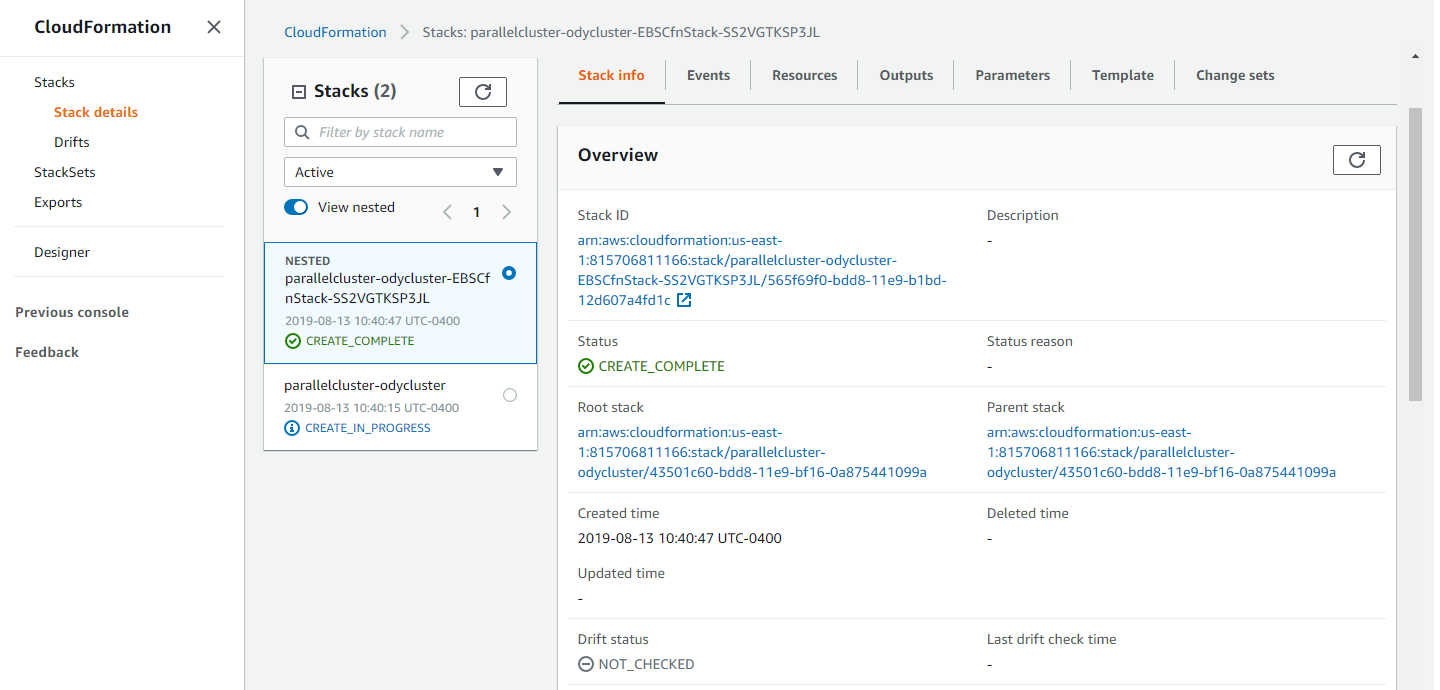Collapse the Stacks side panel

(298, 91)
